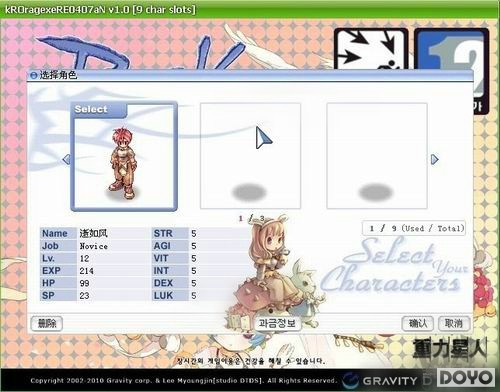500x392 pixels.
Task: Click the 删除 delete button
Action: tap(47, 323)
